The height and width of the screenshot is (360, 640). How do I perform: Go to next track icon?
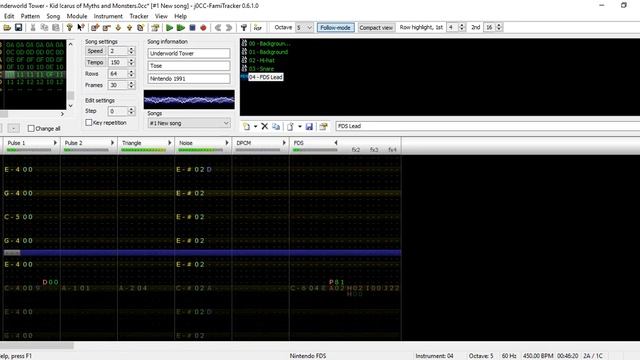pos(229,28)
